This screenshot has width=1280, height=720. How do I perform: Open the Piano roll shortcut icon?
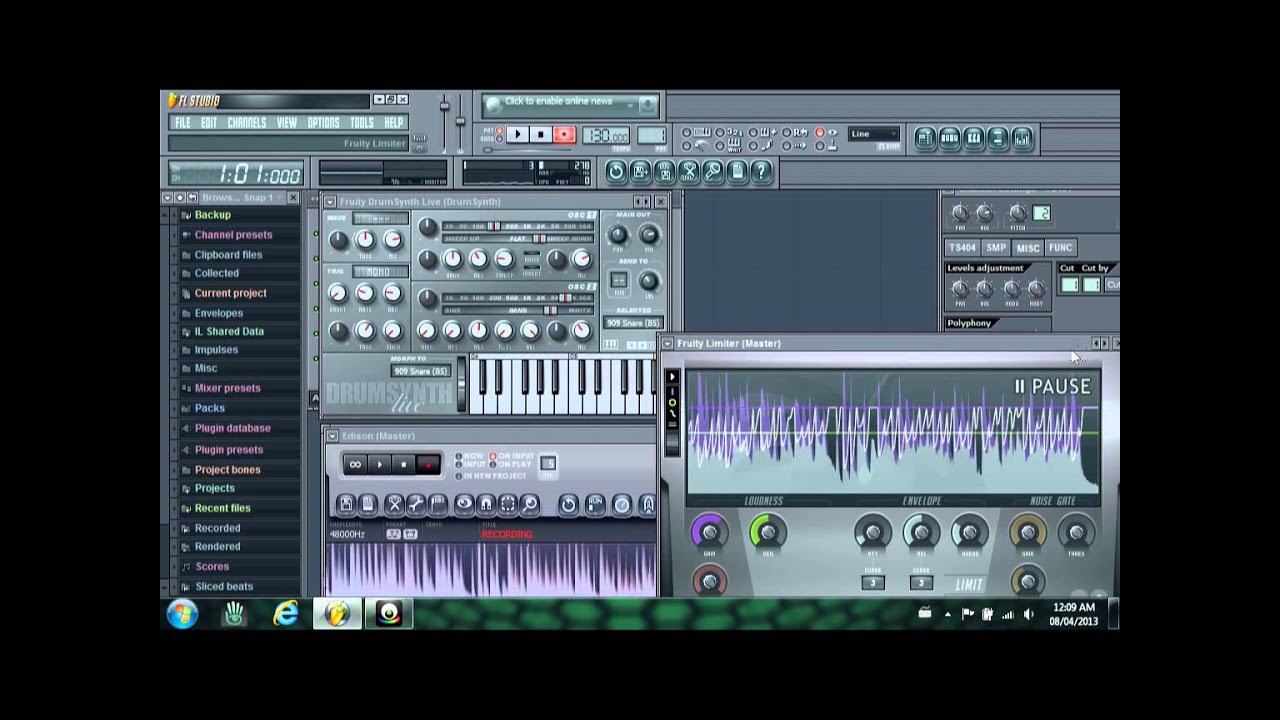point(974,139)
